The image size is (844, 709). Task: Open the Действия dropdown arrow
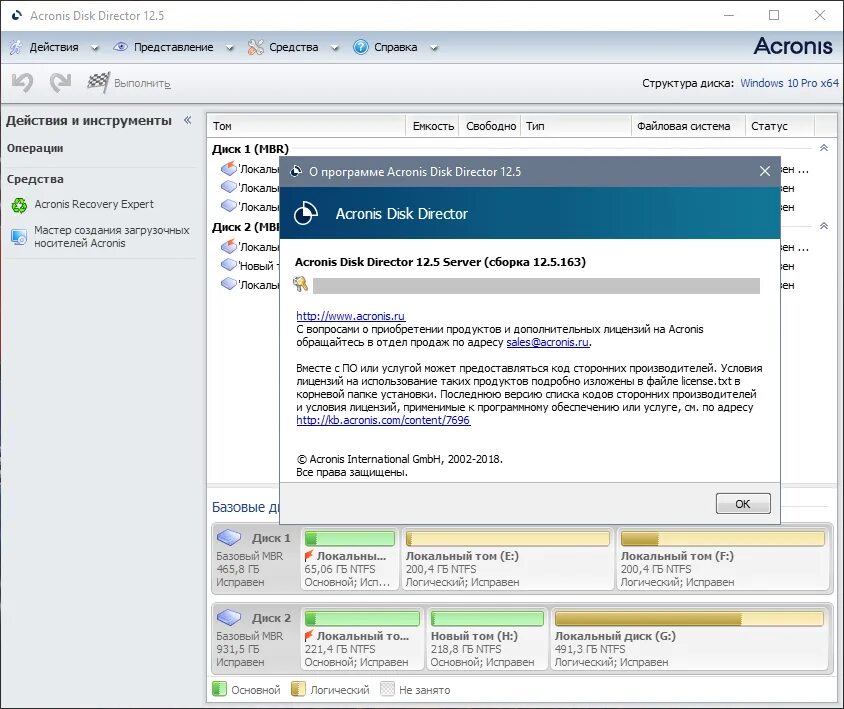[95, 48]
